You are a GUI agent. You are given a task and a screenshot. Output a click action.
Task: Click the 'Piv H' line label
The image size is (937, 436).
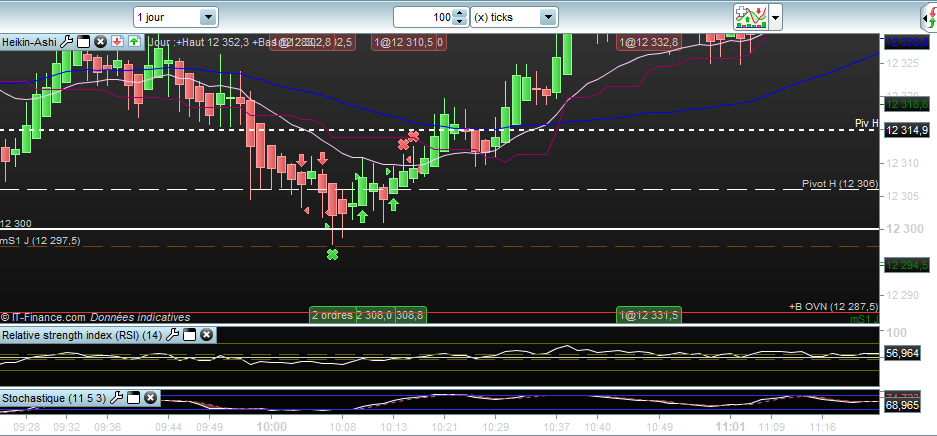[866, 124]
